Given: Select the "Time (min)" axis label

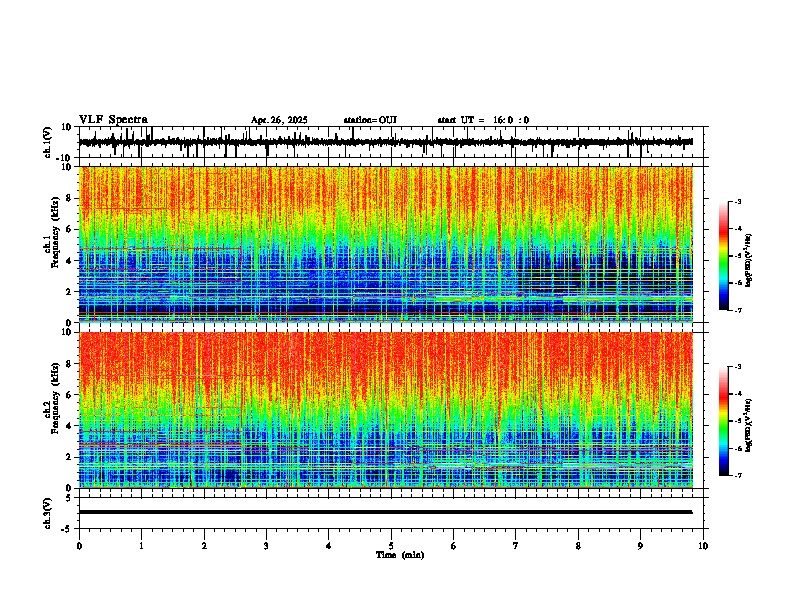Looking at the screenshot, I should pos(400,555).
